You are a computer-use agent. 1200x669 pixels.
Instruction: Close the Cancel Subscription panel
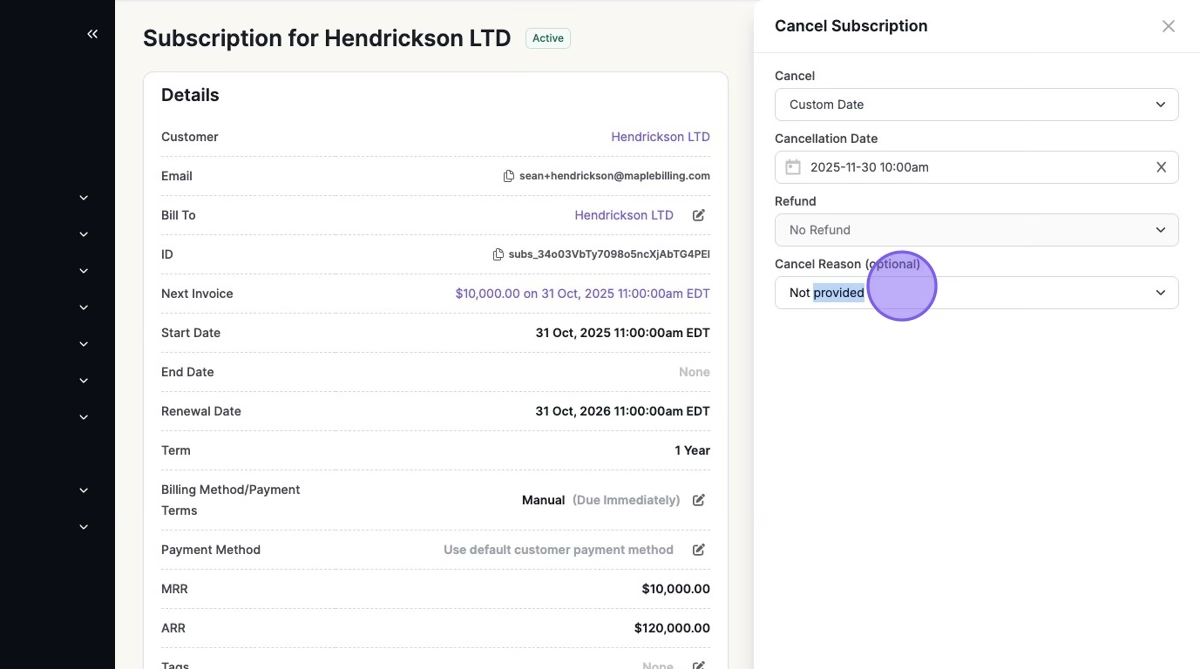pos(1168,26)
